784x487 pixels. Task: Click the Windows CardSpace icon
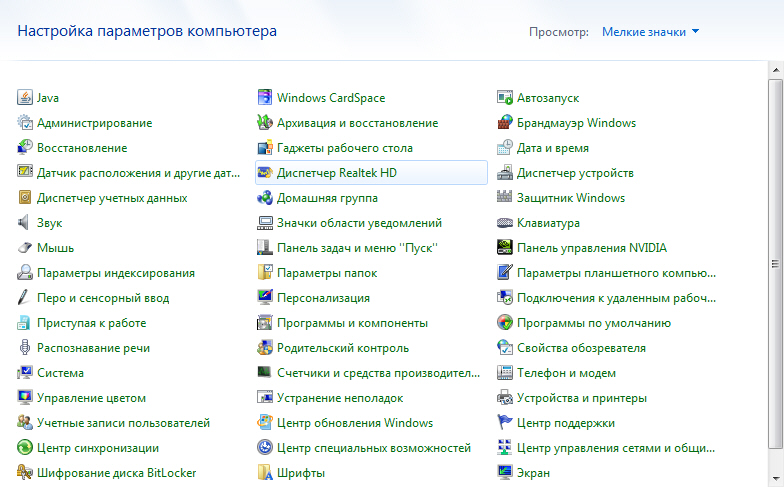click(x=265, y=98)
